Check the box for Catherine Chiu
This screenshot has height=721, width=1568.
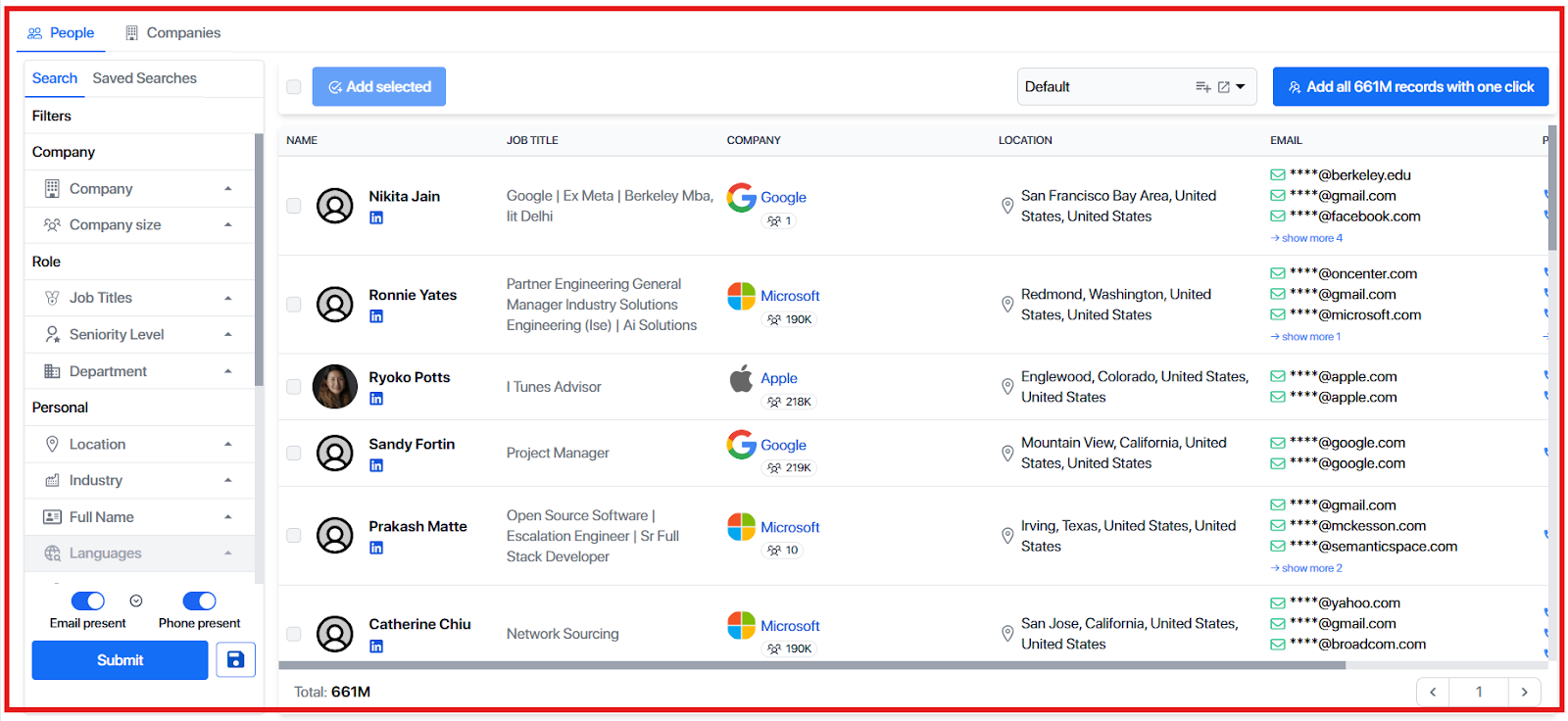[x=294, y=634]
